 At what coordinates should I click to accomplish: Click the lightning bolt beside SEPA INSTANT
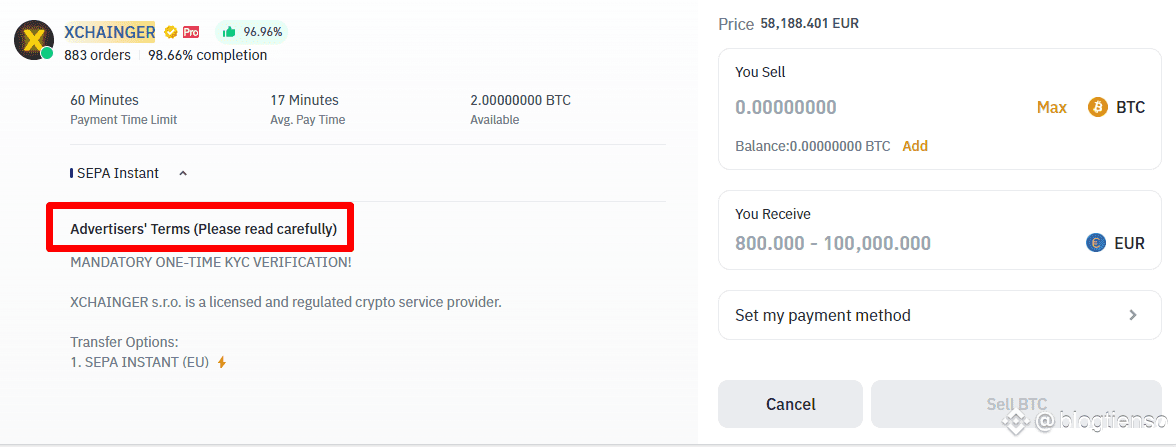pos(221,363)
